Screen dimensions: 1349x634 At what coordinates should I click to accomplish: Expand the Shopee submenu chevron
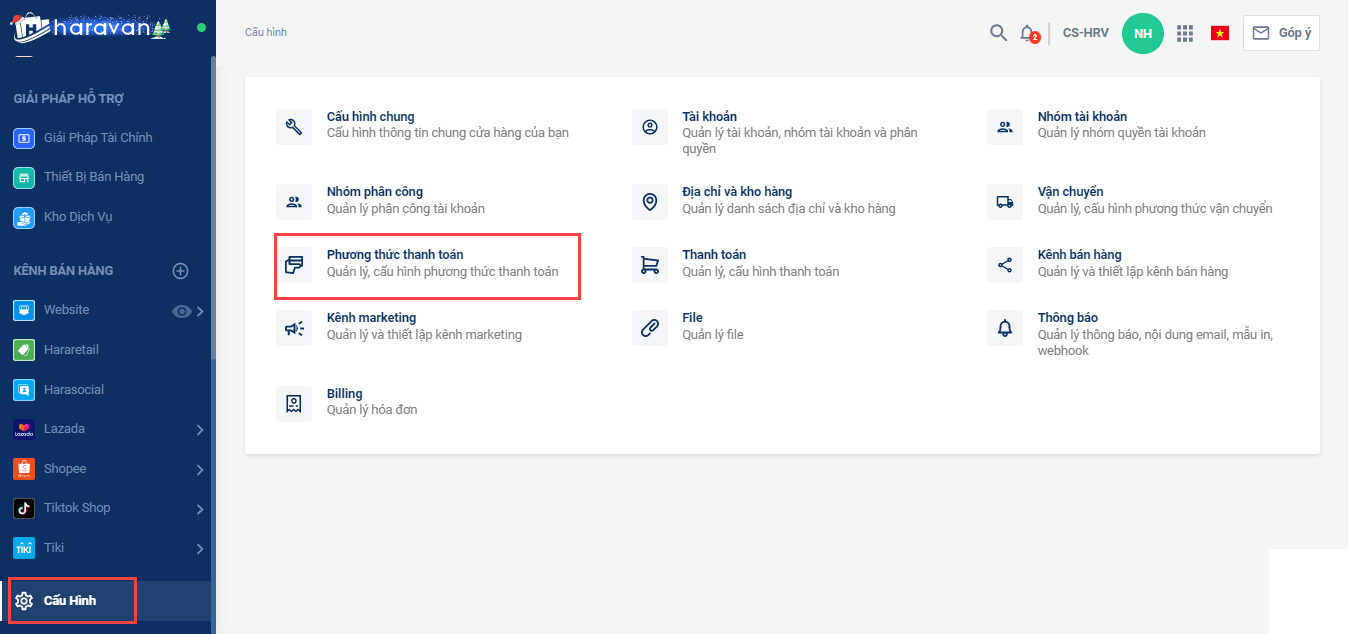[200, 470]
